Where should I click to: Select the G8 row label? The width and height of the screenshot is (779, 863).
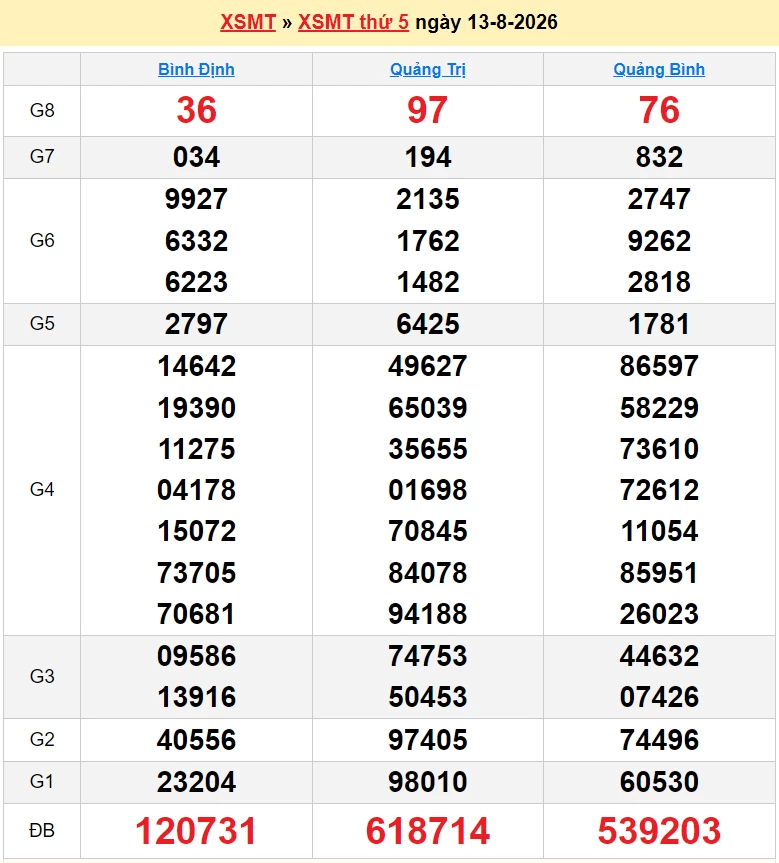click(42, 111)
